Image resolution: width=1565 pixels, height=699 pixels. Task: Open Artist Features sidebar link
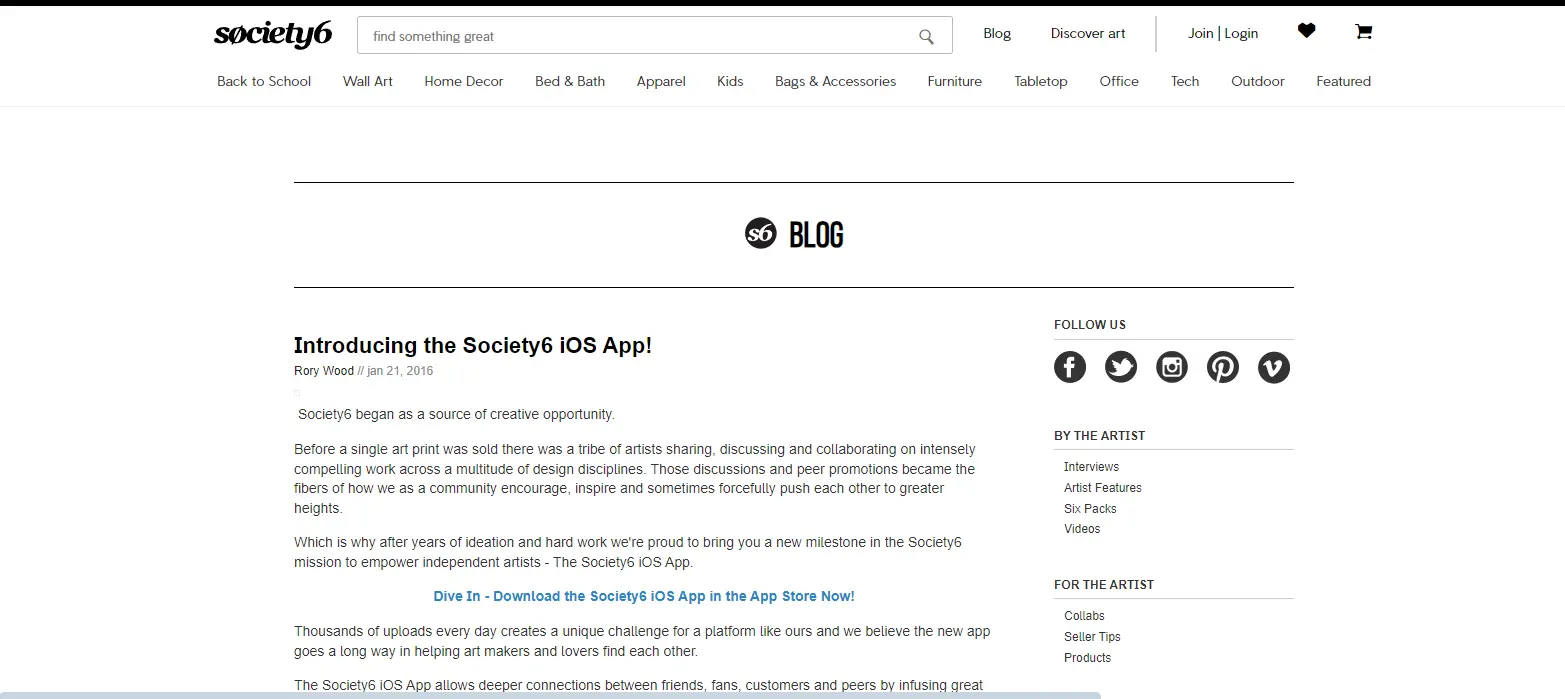[1103, 488]
